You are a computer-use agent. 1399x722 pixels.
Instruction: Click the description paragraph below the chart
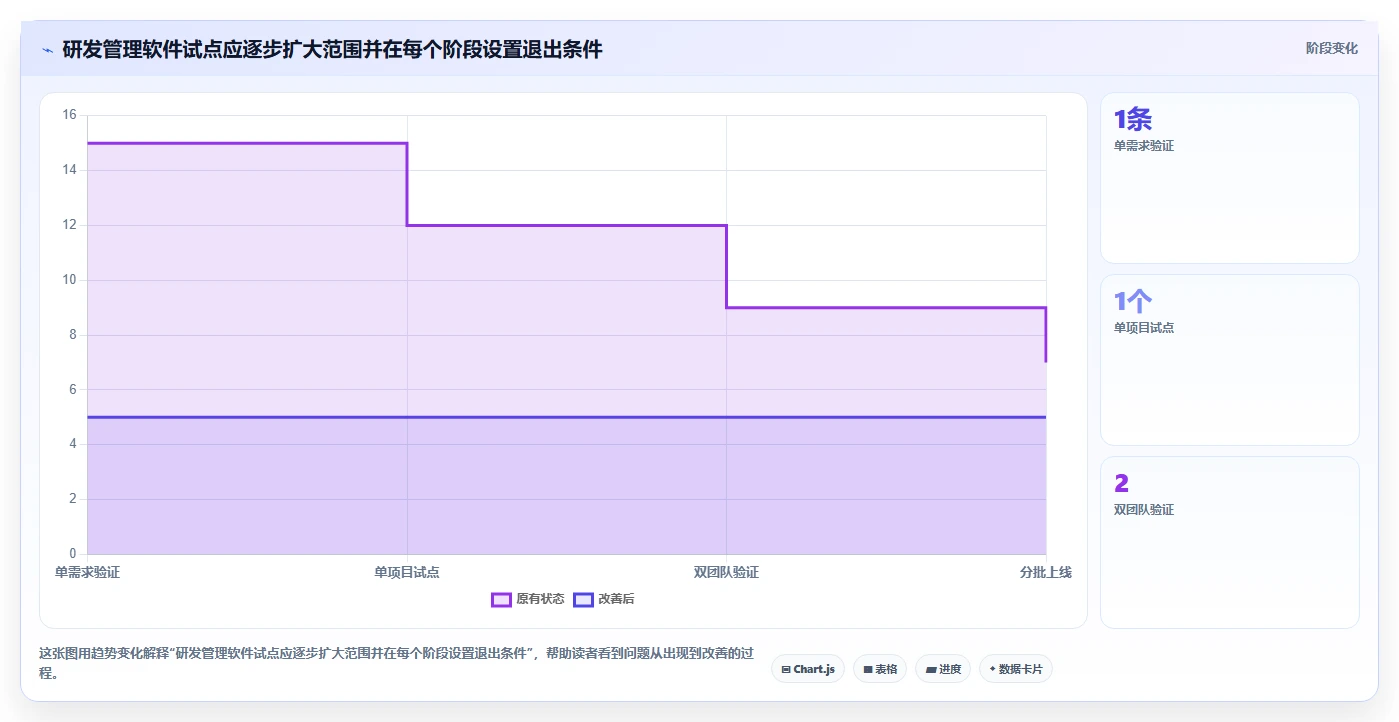point(396,663)
